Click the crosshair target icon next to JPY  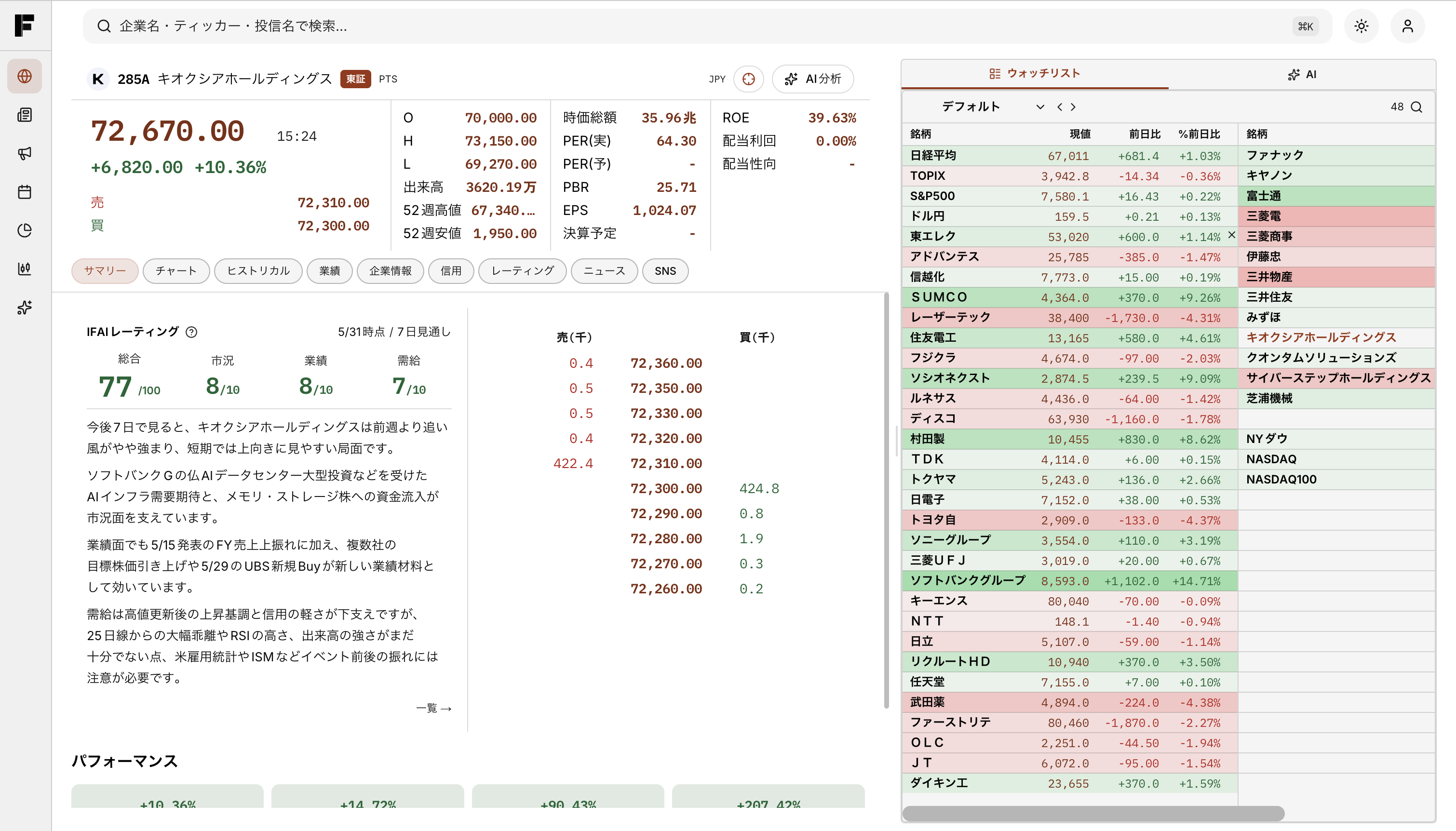(x=748, y=79)
